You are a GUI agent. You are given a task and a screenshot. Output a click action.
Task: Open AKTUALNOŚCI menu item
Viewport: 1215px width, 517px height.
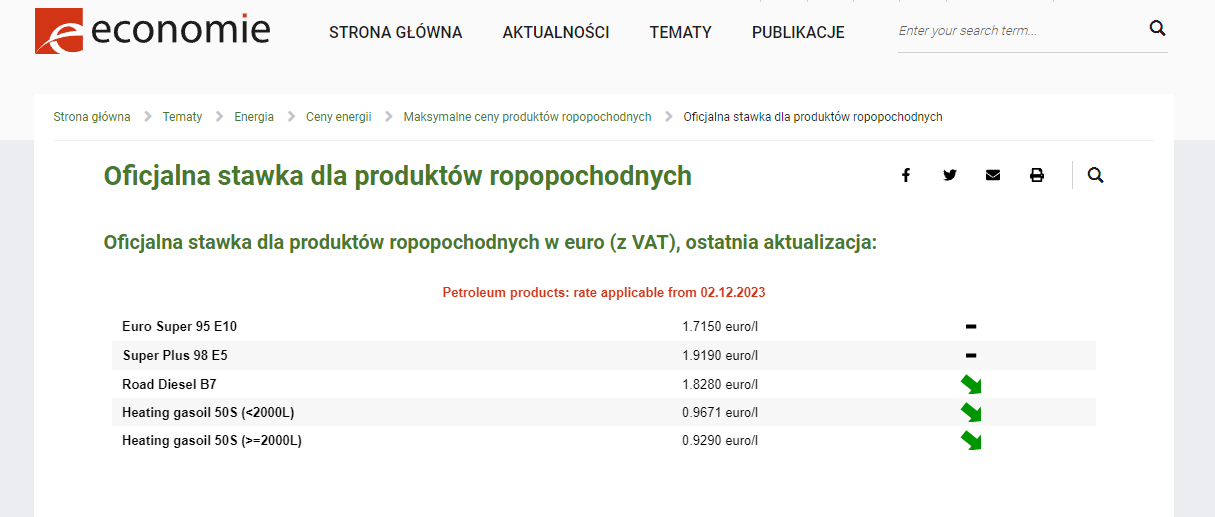[x=555, y=32]
